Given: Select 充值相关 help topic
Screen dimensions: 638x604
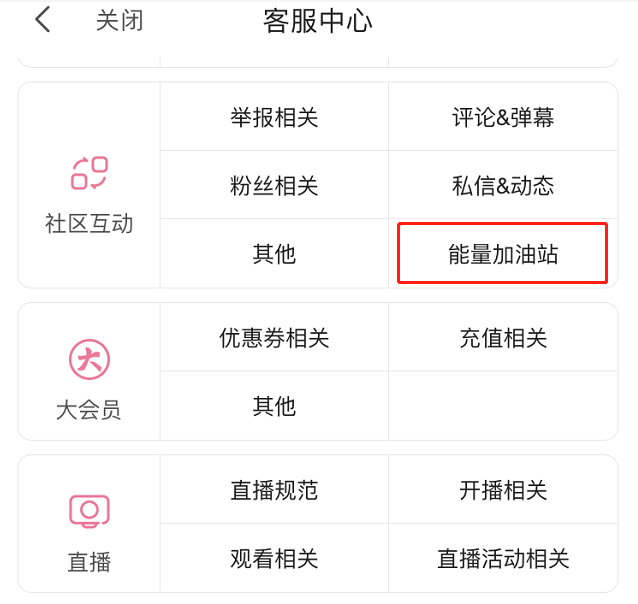Looking at the screenshot, I should (503, 338).
